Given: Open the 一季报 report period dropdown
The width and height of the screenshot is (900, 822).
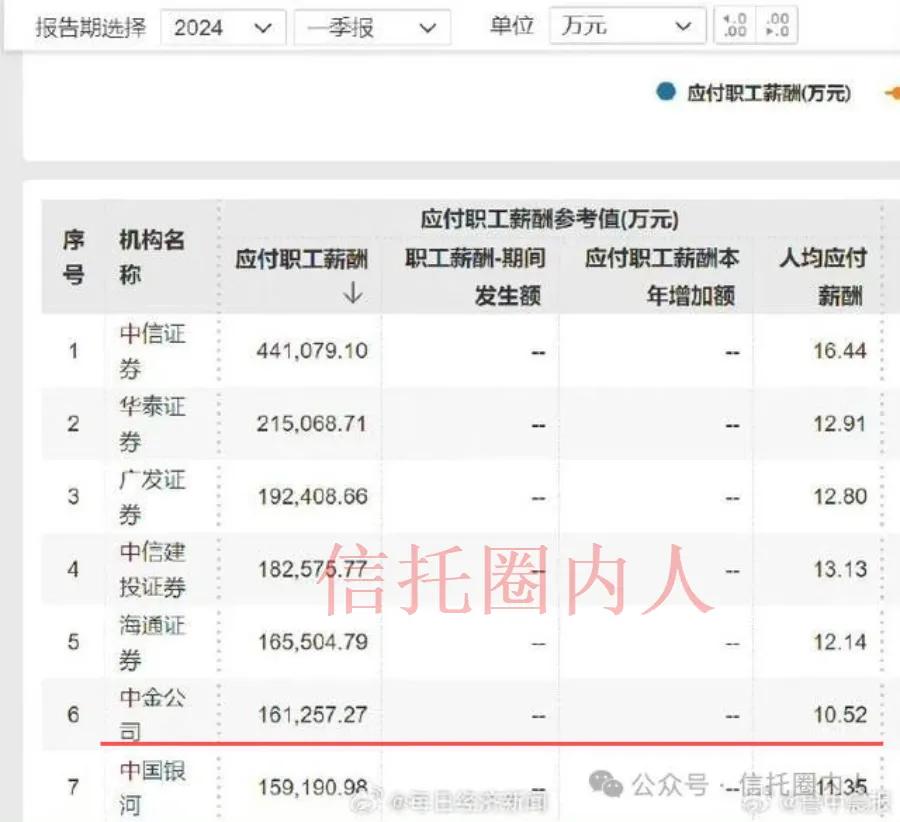Looking at the screenshot, I should [x=372, y=27].
